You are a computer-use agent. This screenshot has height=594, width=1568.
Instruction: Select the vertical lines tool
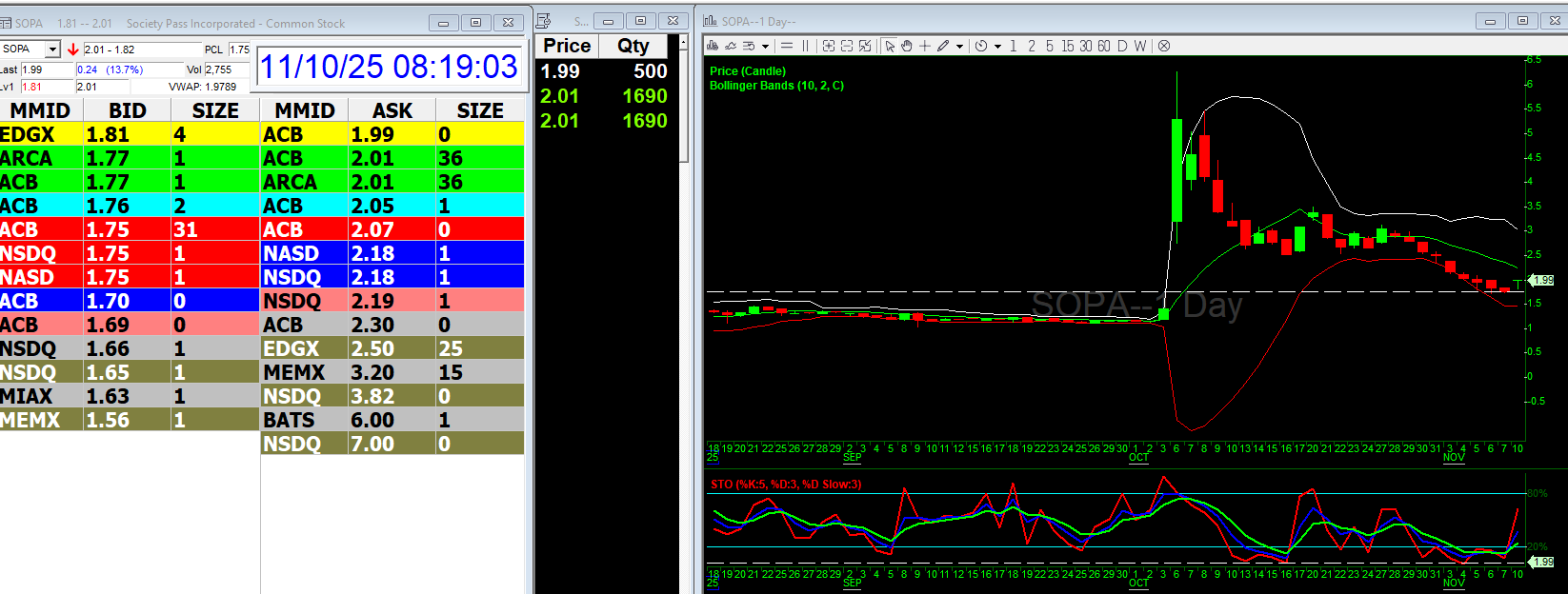pos(806,46)
